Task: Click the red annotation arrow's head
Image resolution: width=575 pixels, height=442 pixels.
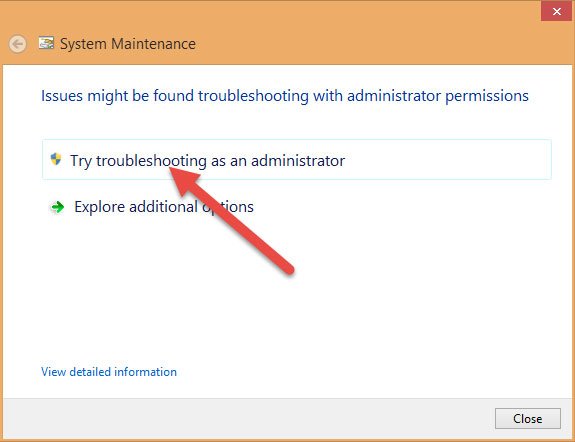Action: tap(185, 181)
